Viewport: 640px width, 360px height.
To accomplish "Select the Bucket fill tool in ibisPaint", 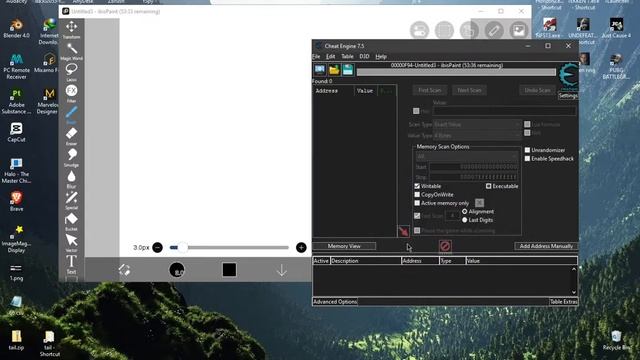I will [71, 221].
